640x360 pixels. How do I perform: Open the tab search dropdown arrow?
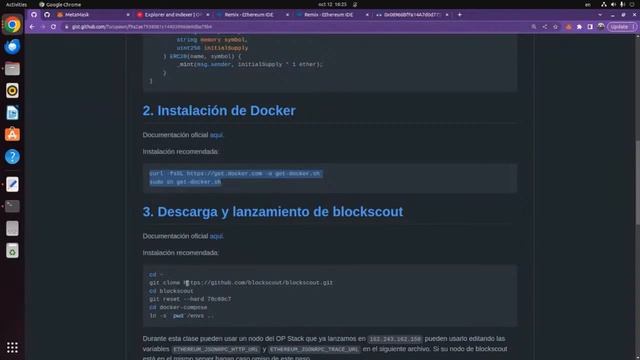point(600,15)
